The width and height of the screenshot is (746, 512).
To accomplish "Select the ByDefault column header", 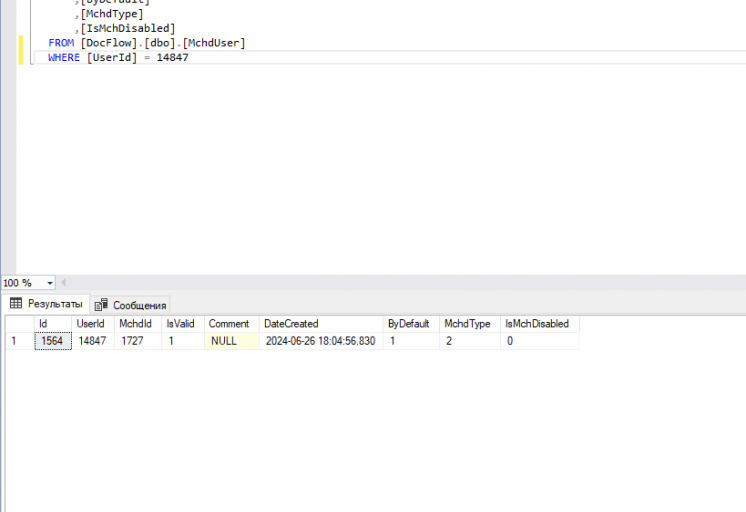I will click(411, 324).
